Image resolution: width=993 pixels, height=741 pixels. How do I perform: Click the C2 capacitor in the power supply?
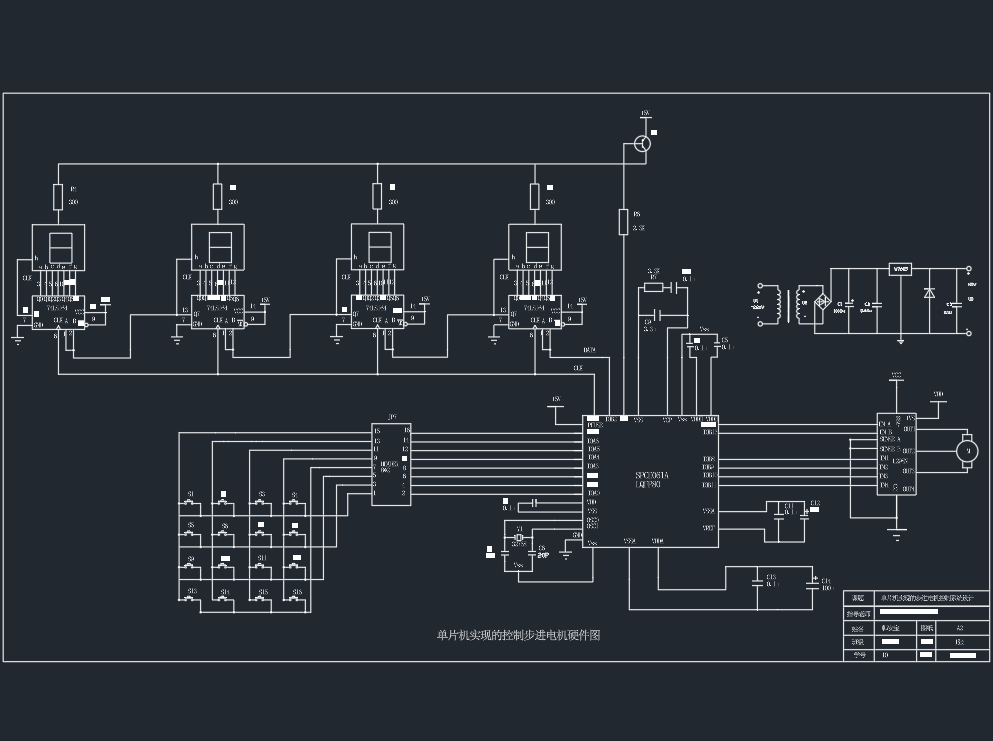coord(876,306)
